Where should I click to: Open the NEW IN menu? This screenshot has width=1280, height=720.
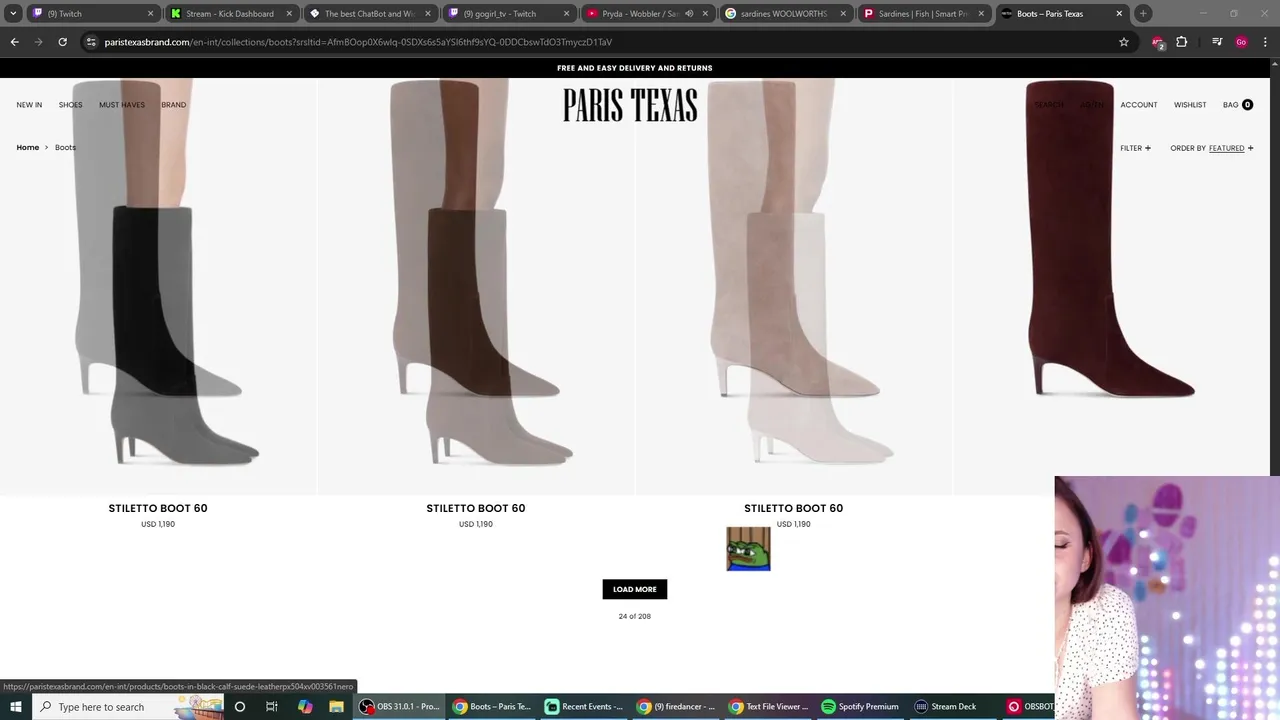point(29,105)
